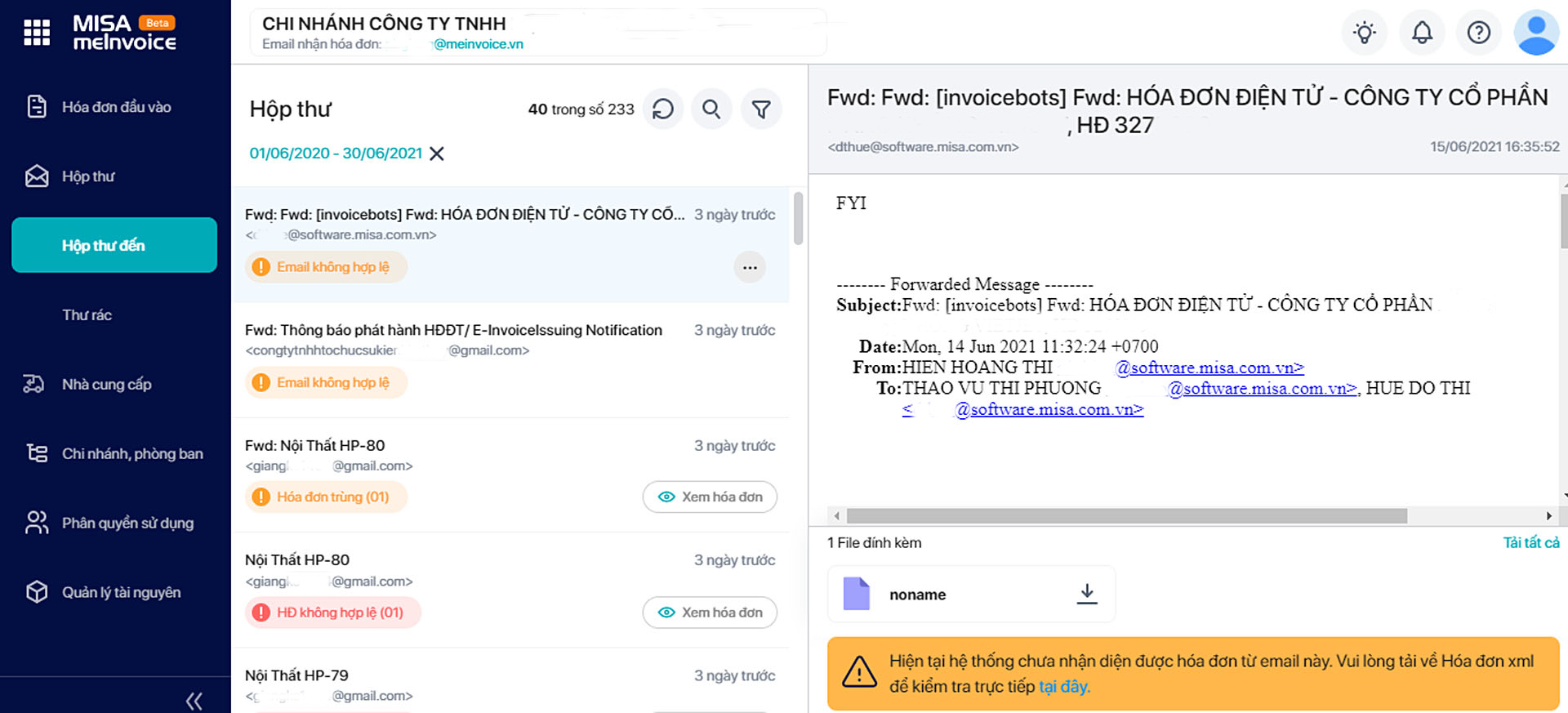Open the lightbulb suggestions icon
The height and width of the screenshot is (713, 1568).
(x=1365, y=33)
